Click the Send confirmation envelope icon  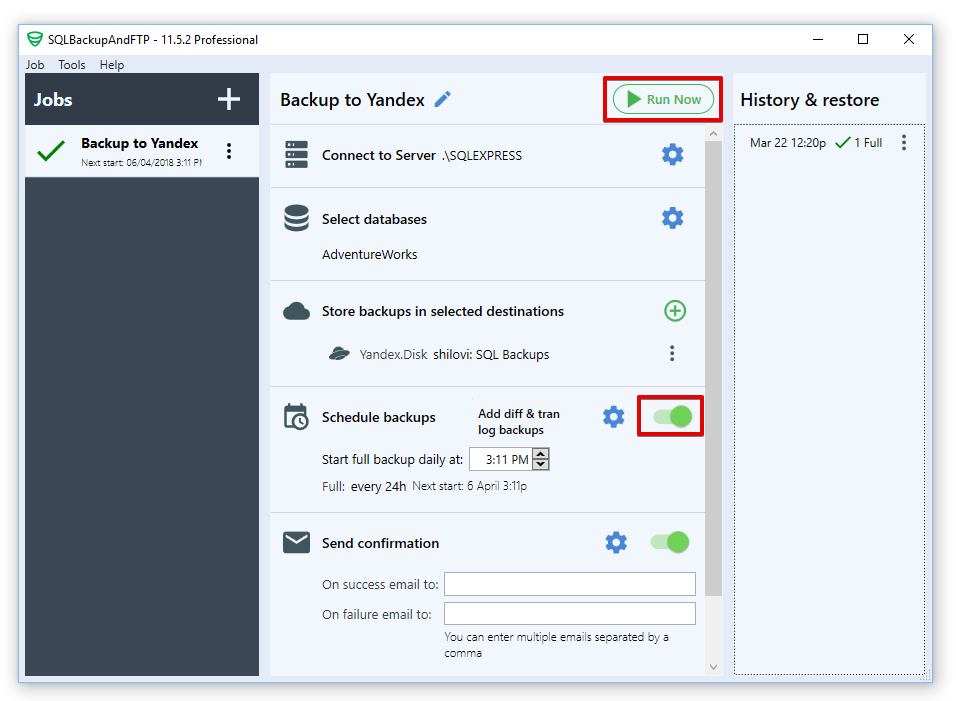296,543
